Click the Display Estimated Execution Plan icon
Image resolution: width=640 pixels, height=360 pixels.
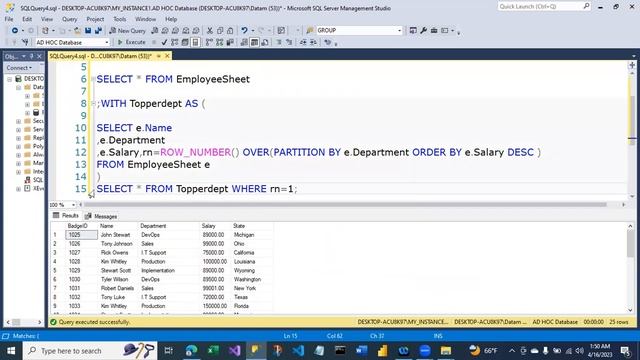point(174,42)
